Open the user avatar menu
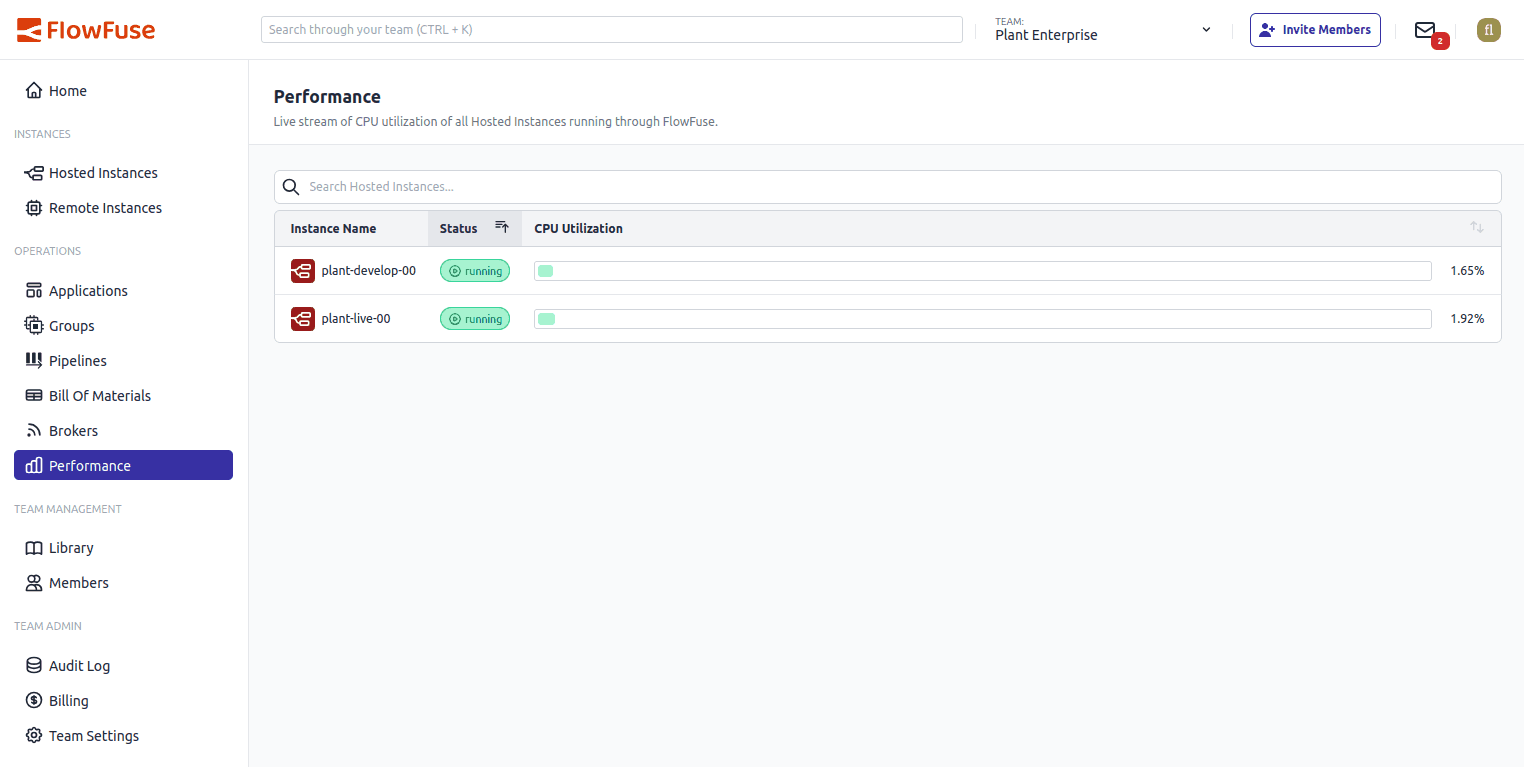Viewport: 1524px width, 767px height. [1488, 29]
